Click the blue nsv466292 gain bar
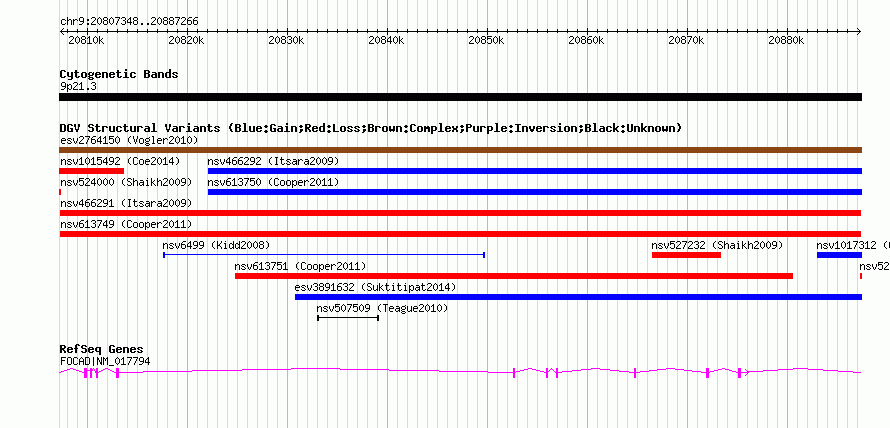The image size is (890, 428). 535,171
